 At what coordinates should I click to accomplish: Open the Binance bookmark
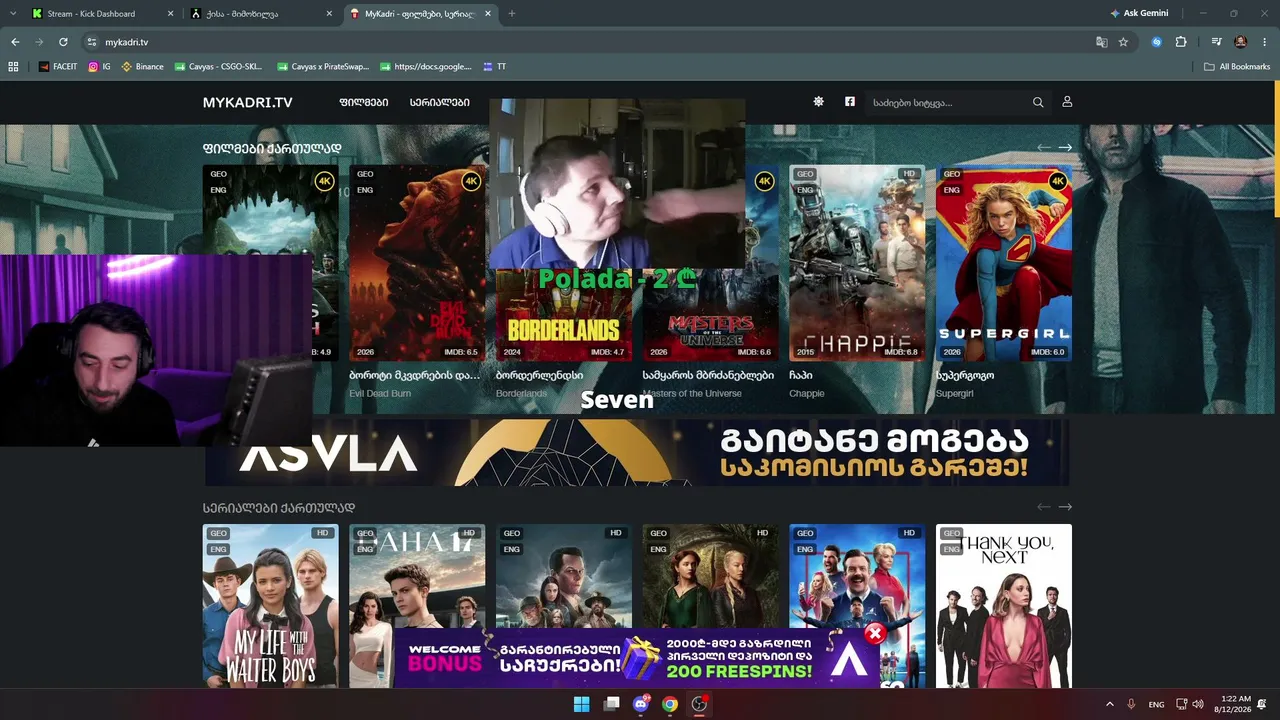(x=143, y=67)
